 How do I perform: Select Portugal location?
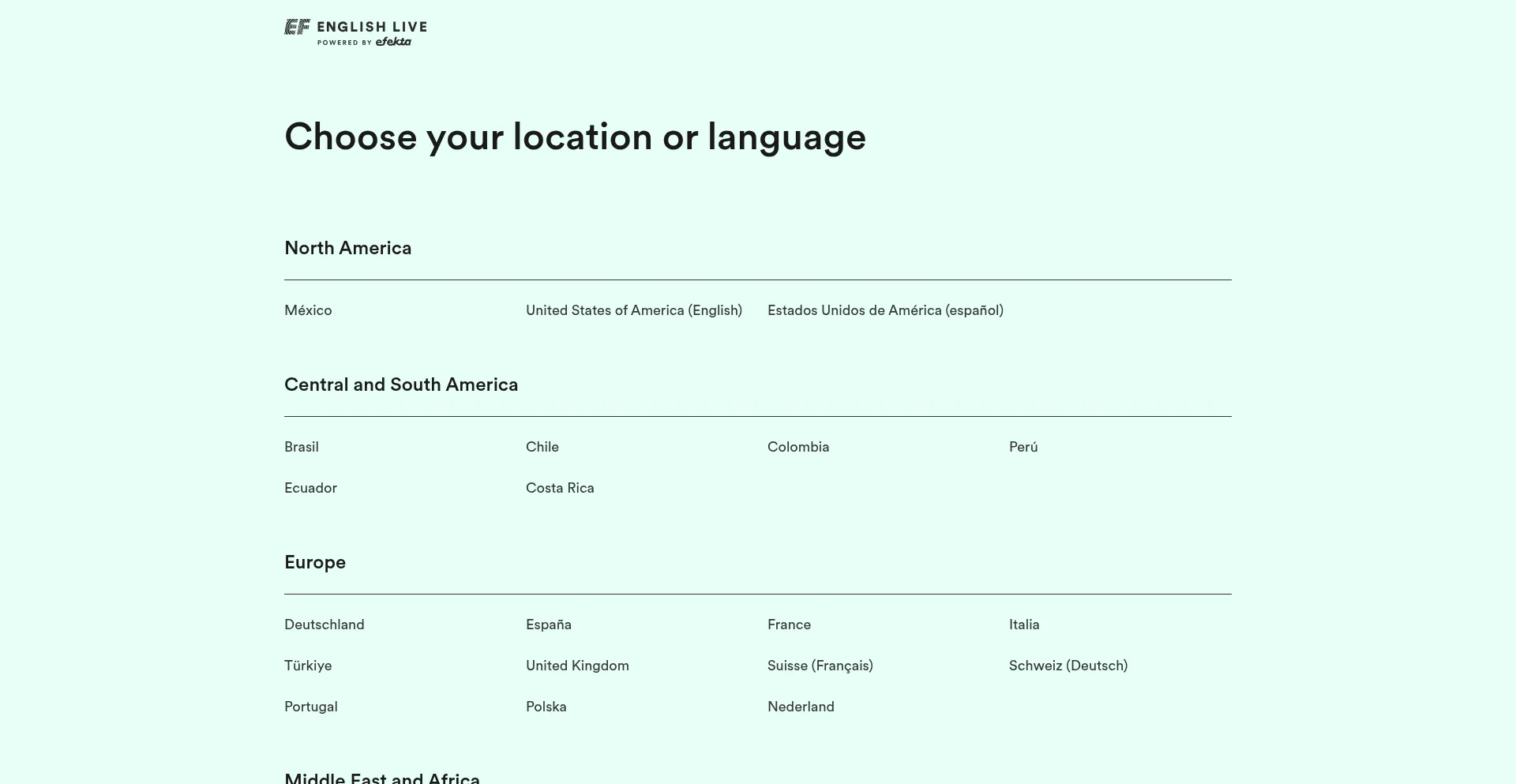(x=311, y=707)
